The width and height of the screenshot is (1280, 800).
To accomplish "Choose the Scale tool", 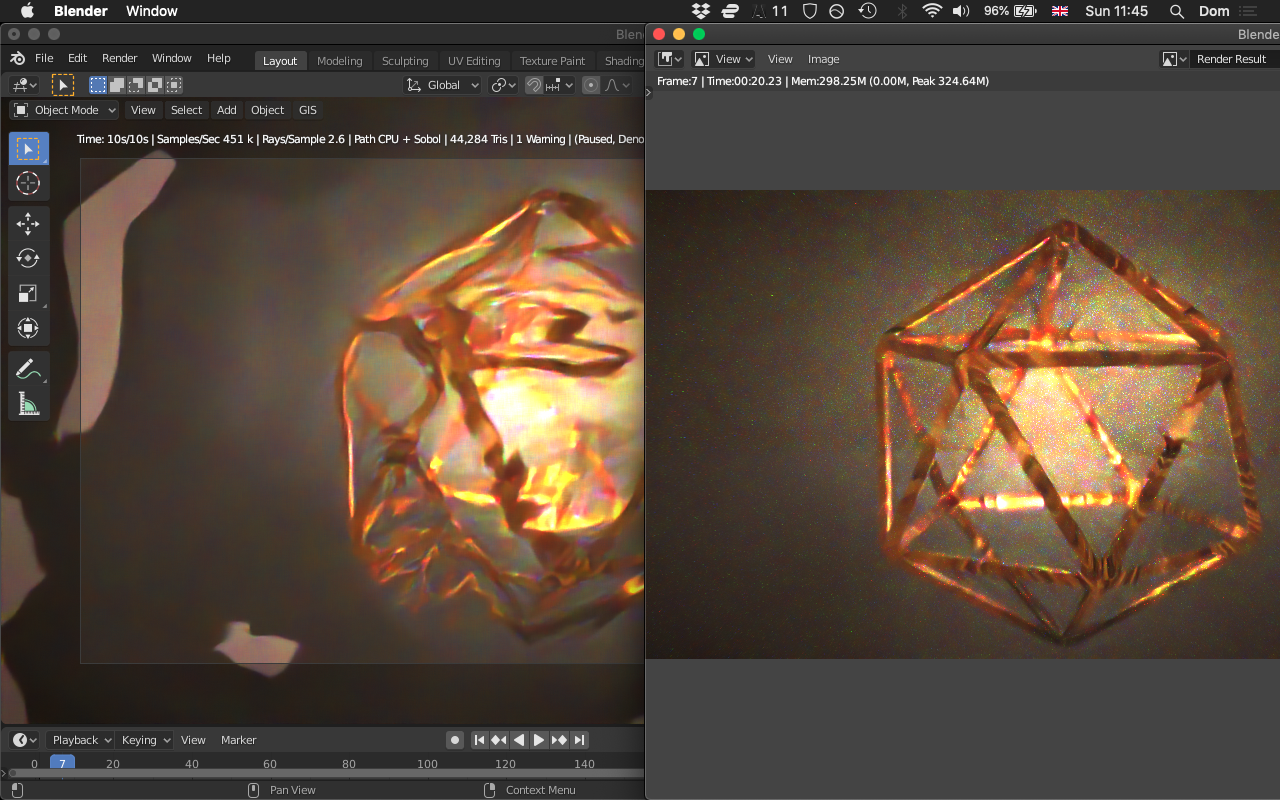I will coord(28,293).
